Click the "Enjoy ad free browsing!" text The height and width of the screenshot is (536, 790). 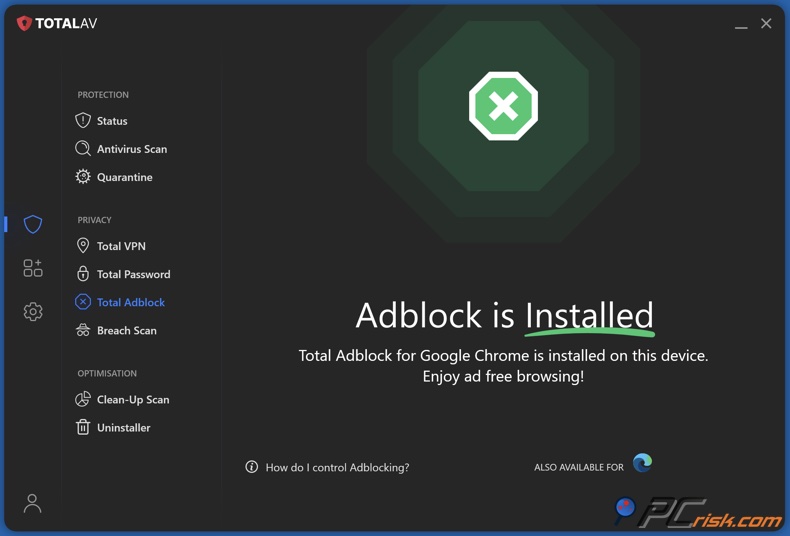(503, 376)
